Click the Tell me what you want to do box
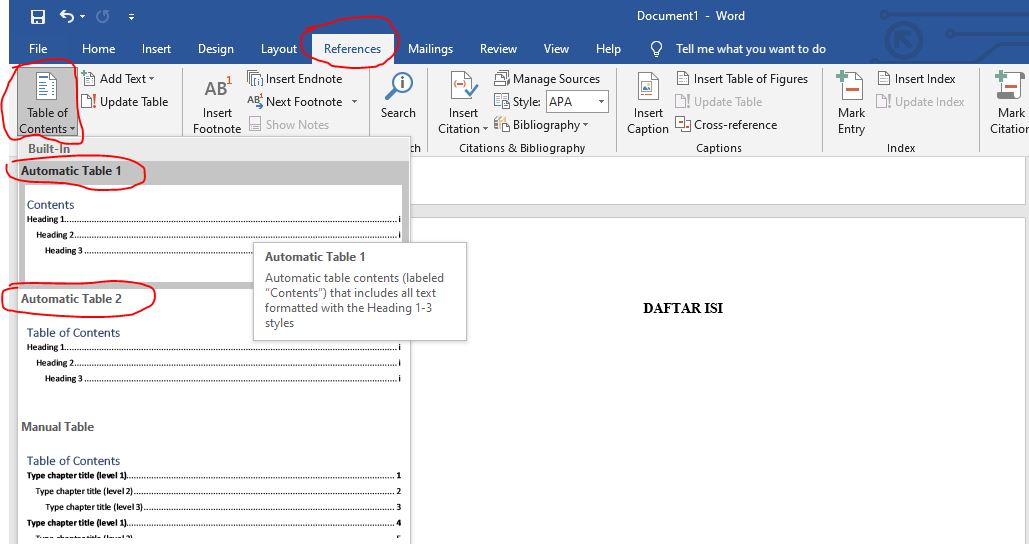The height and width of the screenshot is (544, 1029). coord(751,49)
